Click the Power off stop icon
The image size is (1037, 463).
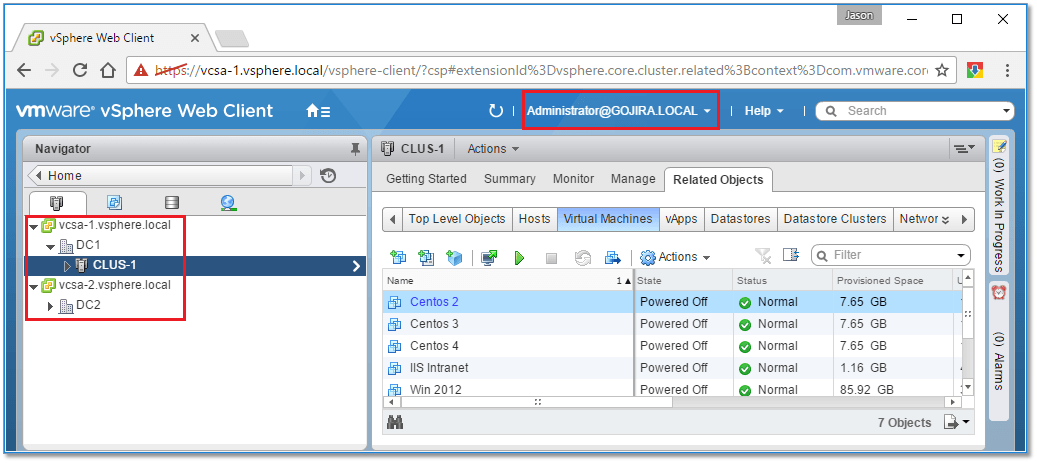point(551,259)
